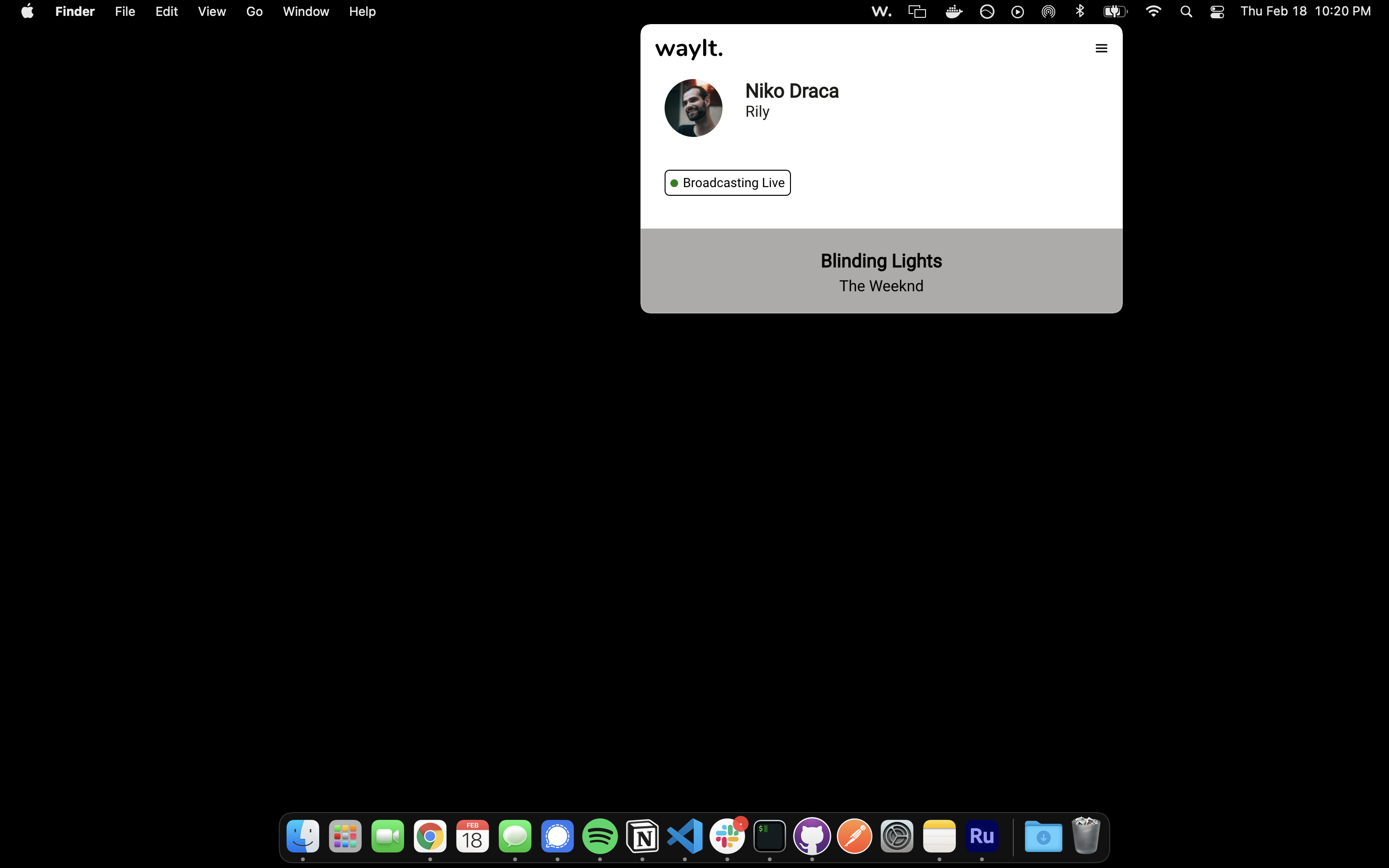Launch Postman from the dock

point(854,837)
